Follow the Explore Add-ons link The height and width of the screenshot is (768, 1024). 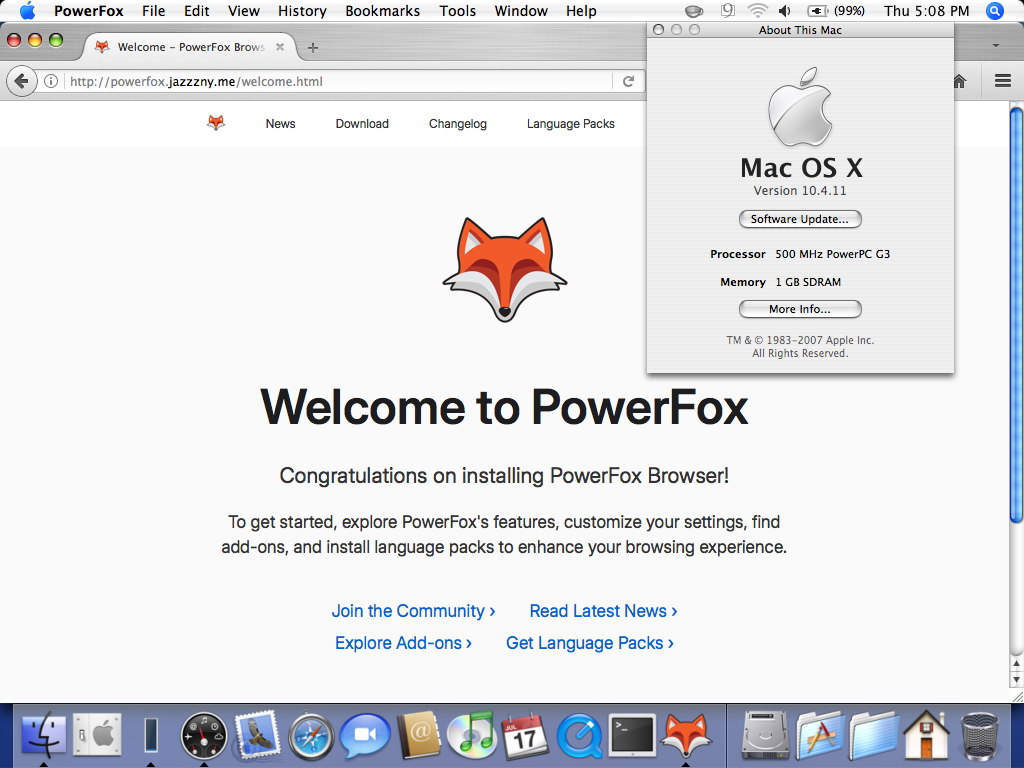click(x=403, y=643)
